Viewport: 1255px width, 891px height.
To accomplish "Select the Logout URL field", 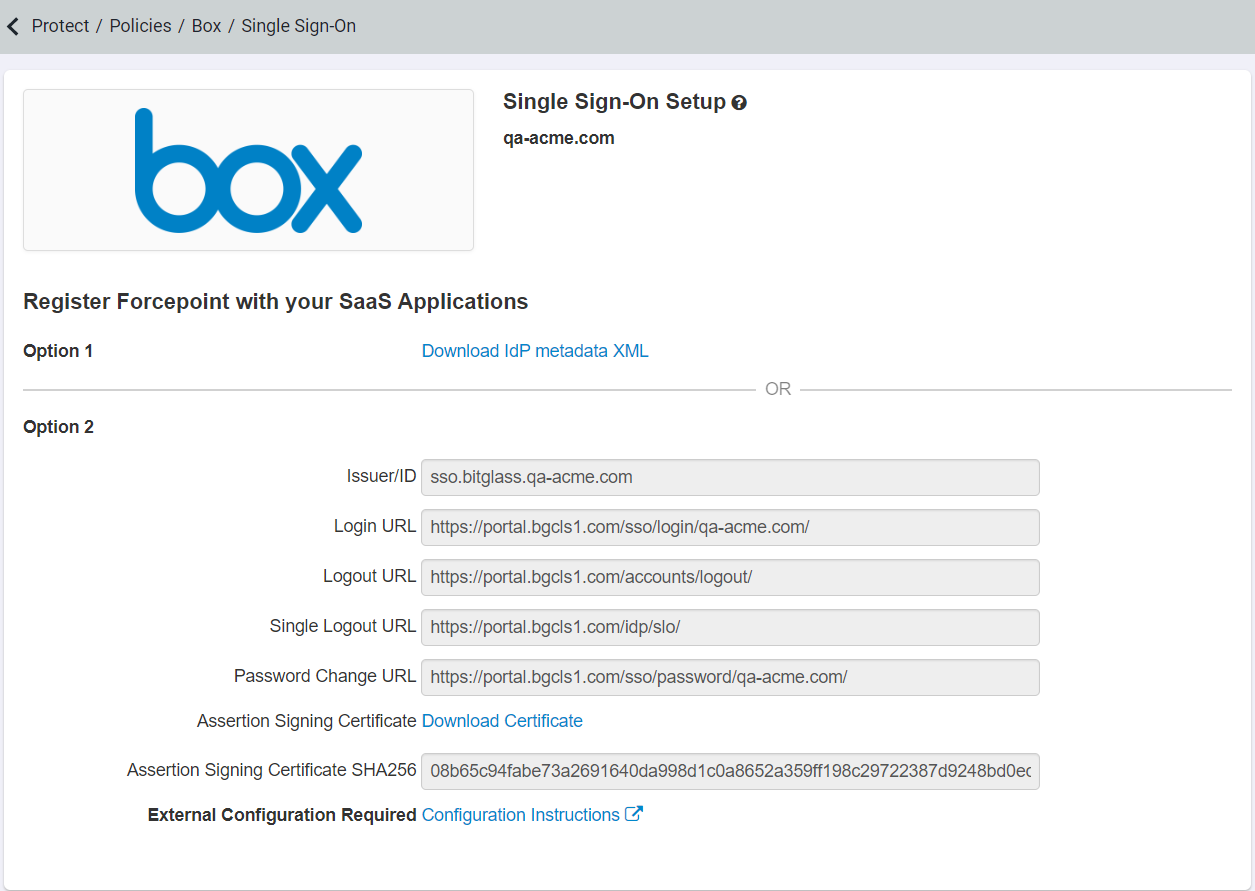I will coord(731,576).
